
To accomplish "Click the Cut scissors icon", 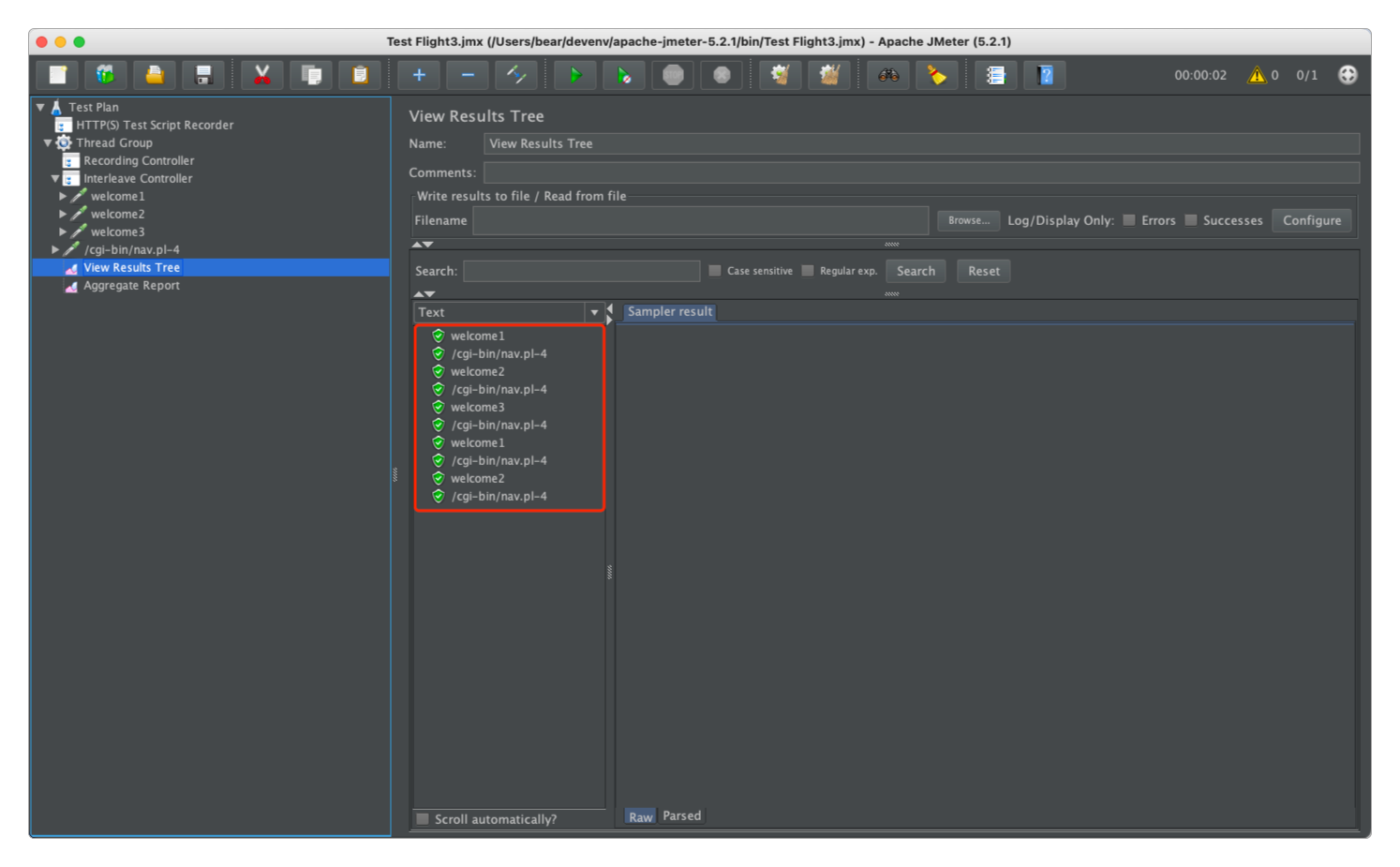I will click(x=262, y=75).
